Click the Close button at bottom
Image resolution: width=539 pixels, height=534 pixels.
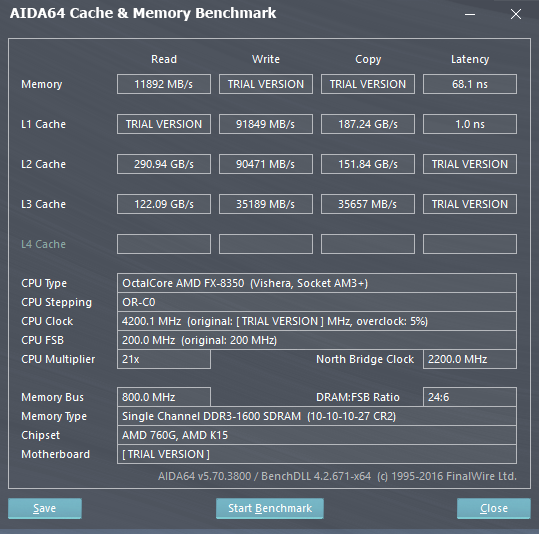click(x=494, y=508)
